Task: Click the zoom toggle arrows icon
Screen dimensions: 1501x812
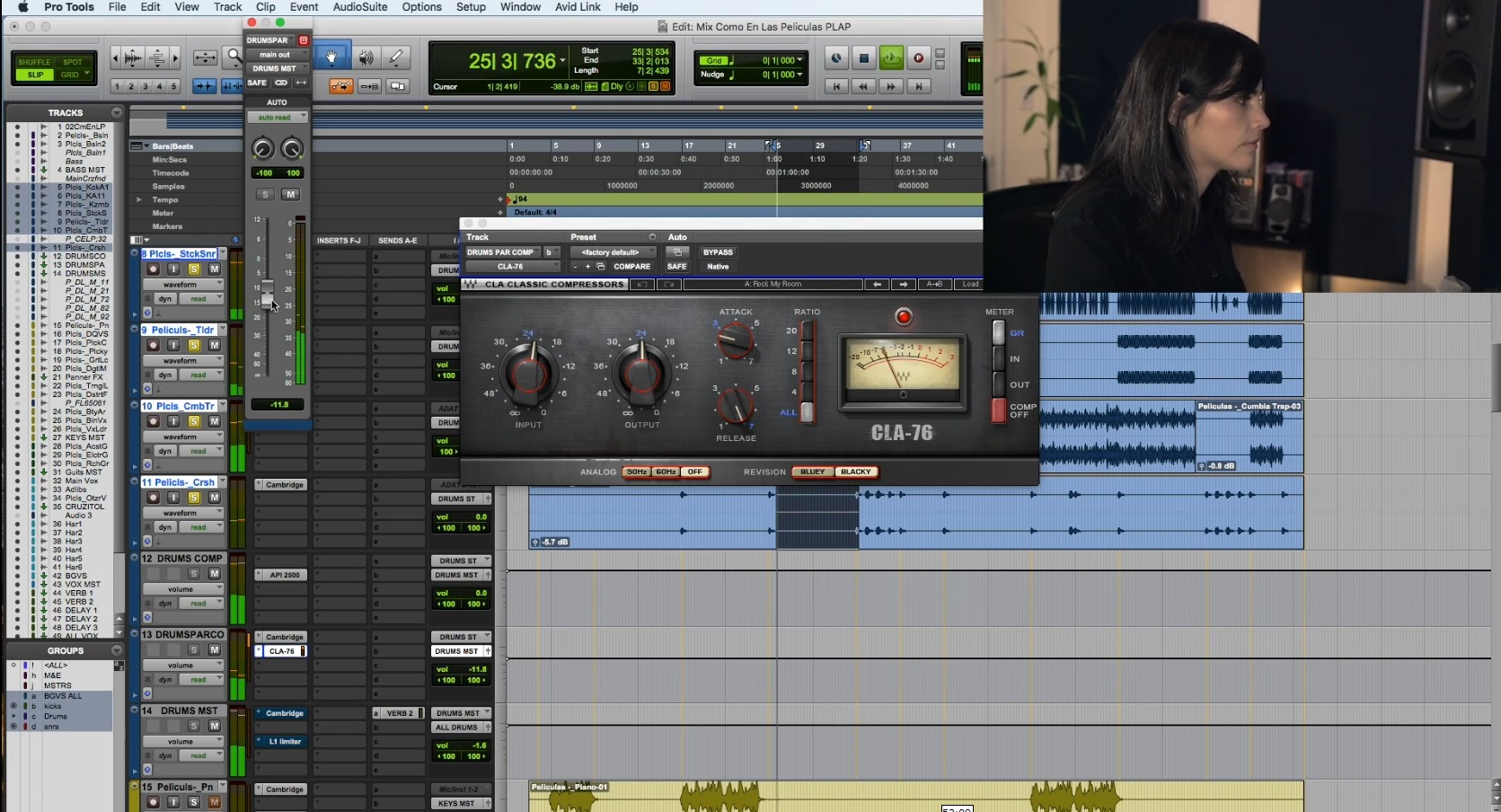Action: tap(205, 57)
